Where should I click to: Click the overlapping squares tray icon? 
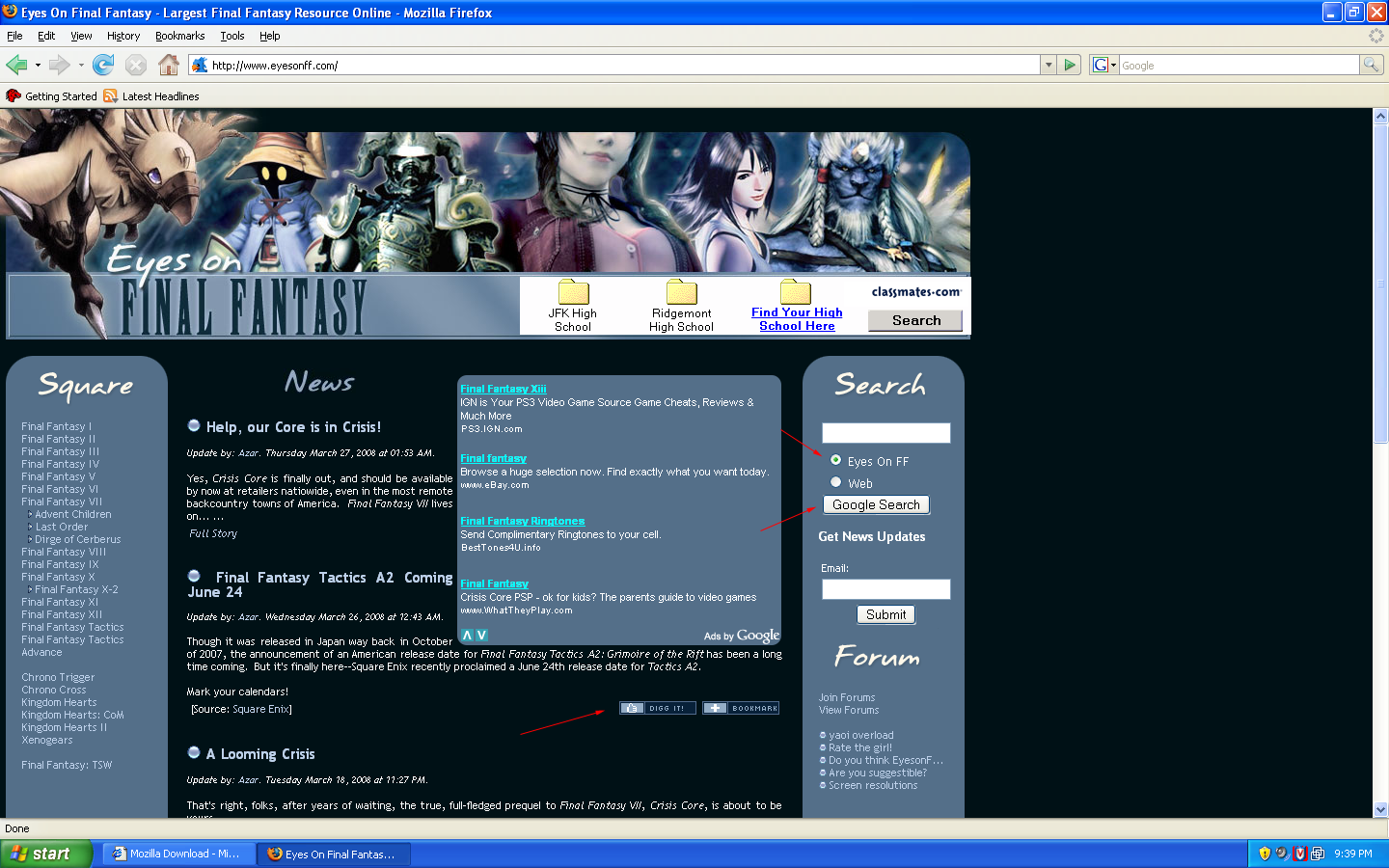1318,854
